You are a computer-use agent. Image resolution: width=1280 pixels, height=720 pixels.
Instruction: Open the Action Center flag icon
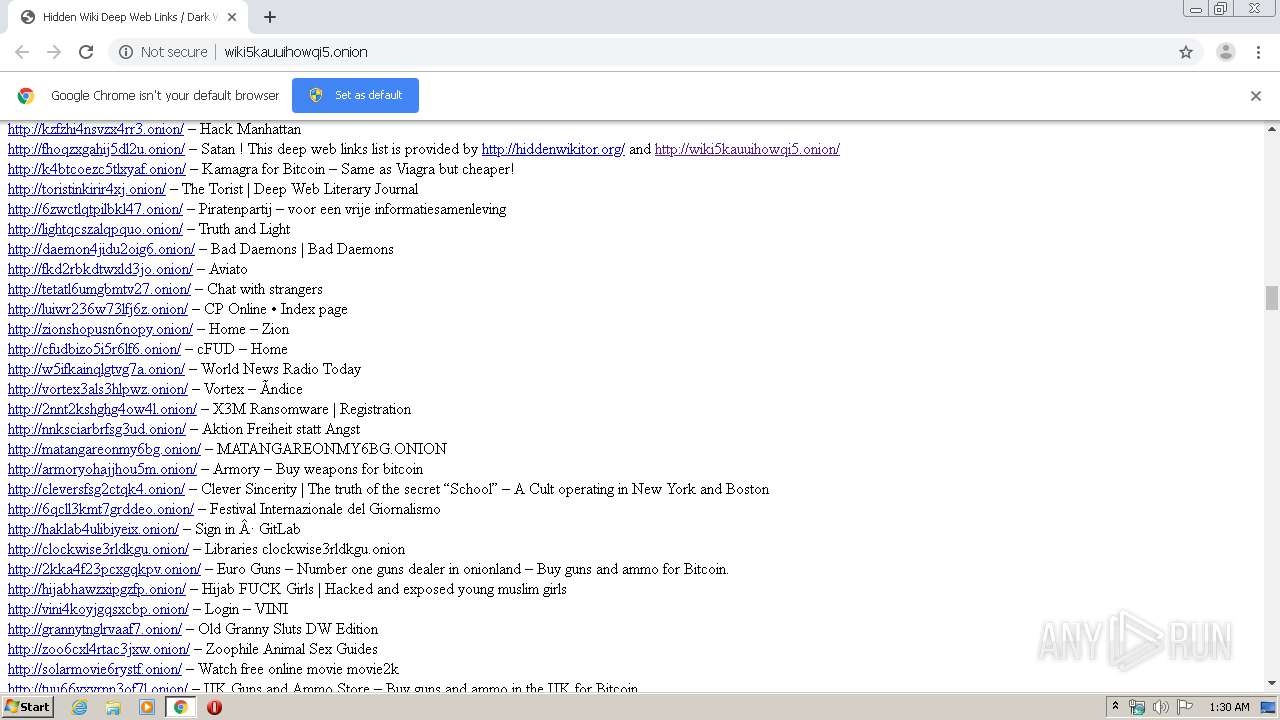click(x=1185, y=707)
